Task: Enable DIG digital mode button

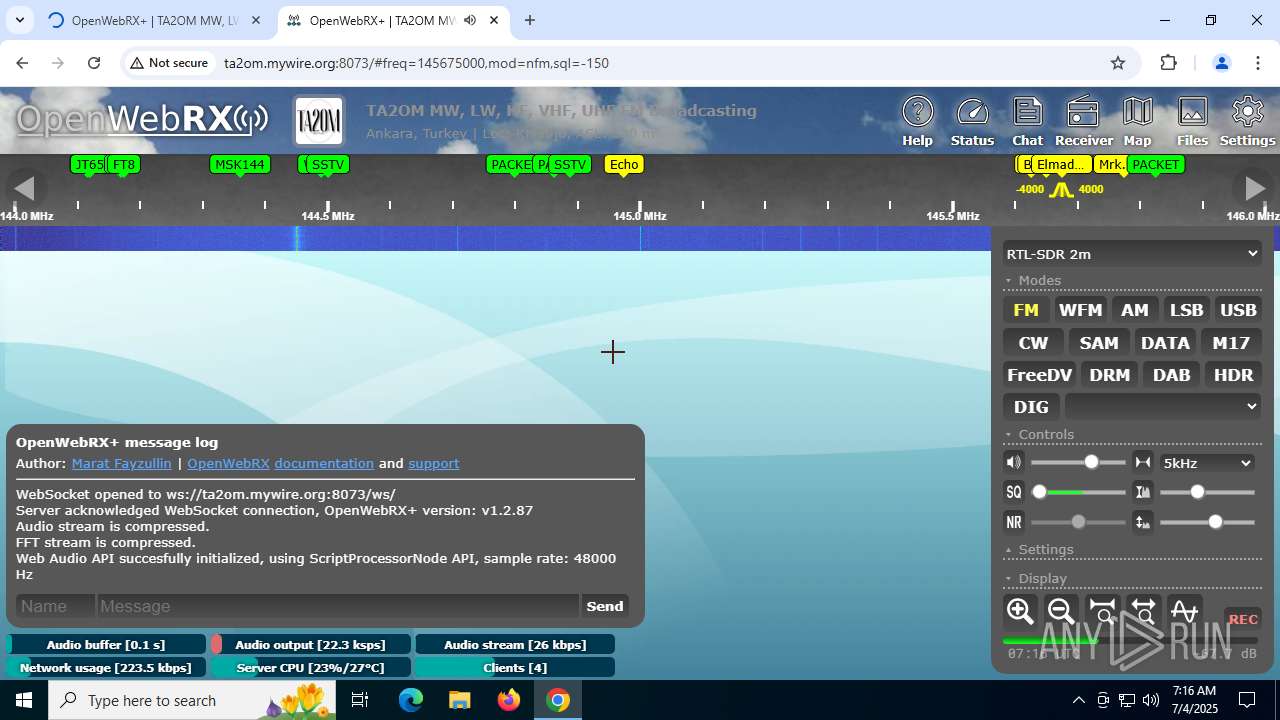Action: [x=1031, y=407]
